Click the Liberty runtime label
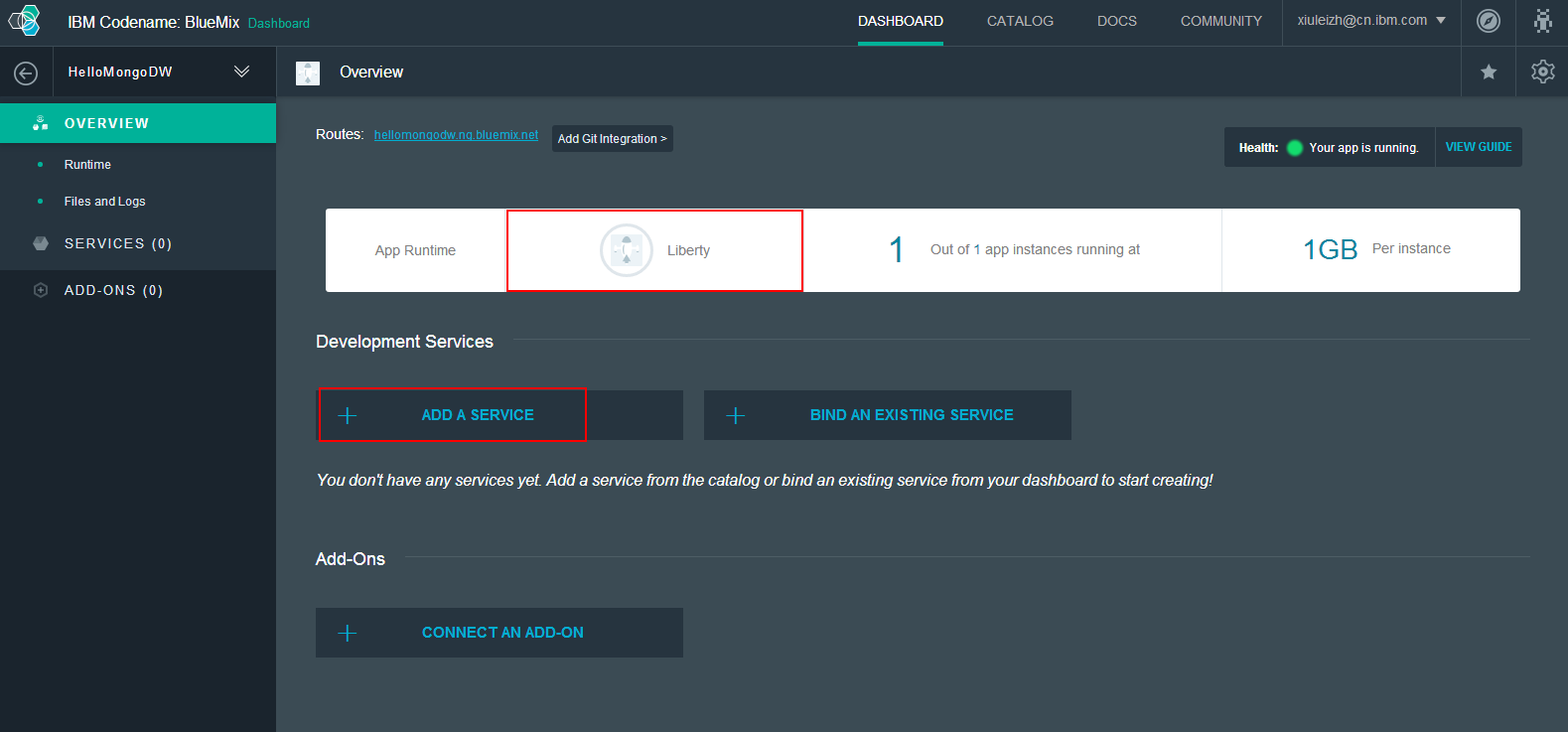Screen dimensions: 1568x732 [688, 250]
